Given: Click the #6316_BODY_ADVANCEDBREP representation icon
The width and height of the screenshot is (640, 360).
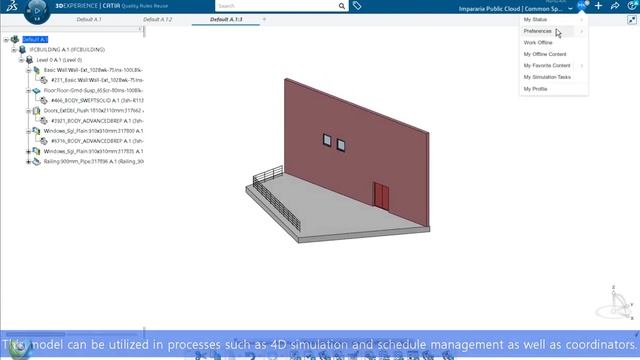Looking at the screenshot, I should point(44,141).
